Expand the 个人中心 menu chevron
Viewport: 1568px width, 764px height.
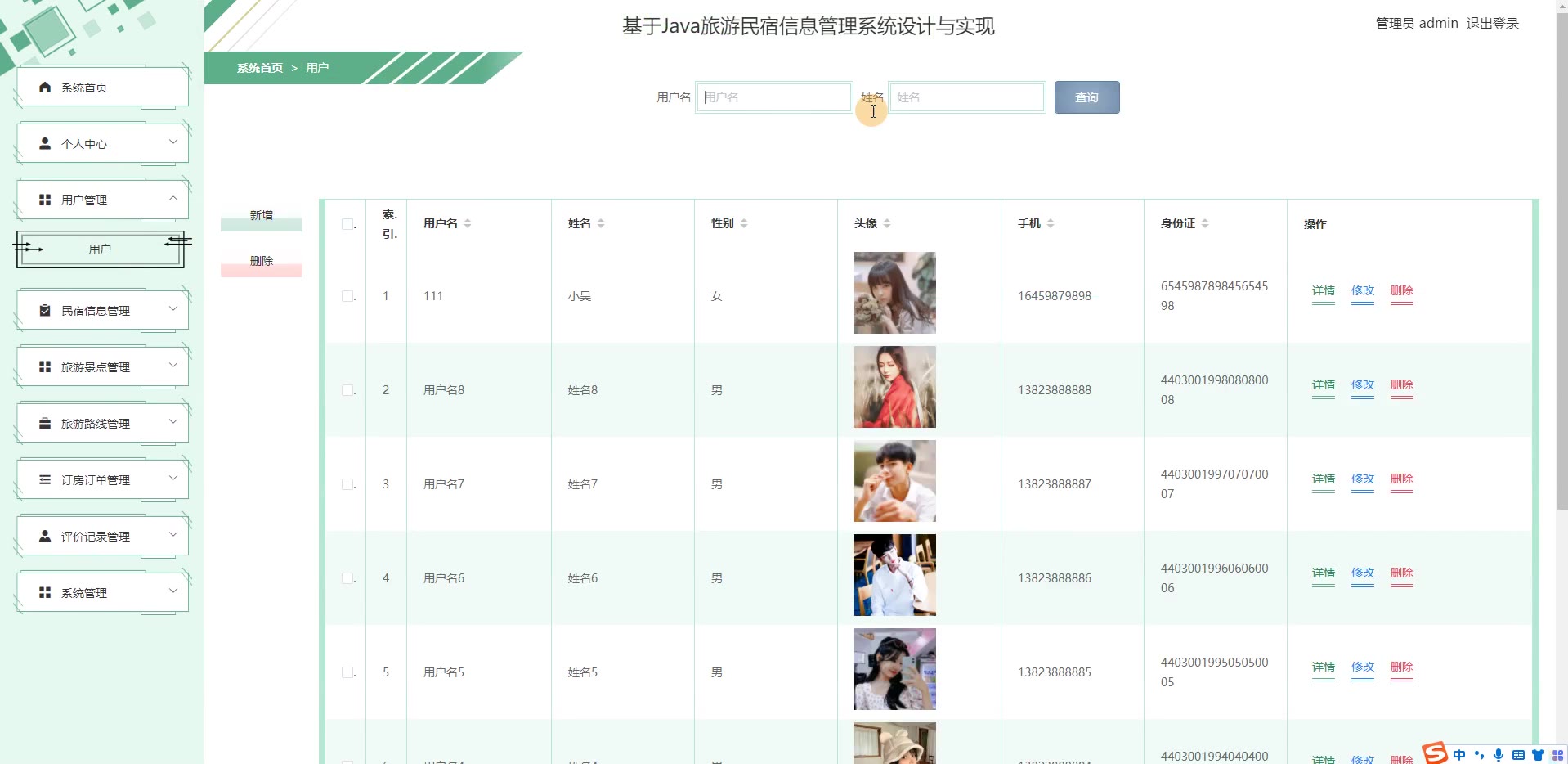[x=173, y=142]
